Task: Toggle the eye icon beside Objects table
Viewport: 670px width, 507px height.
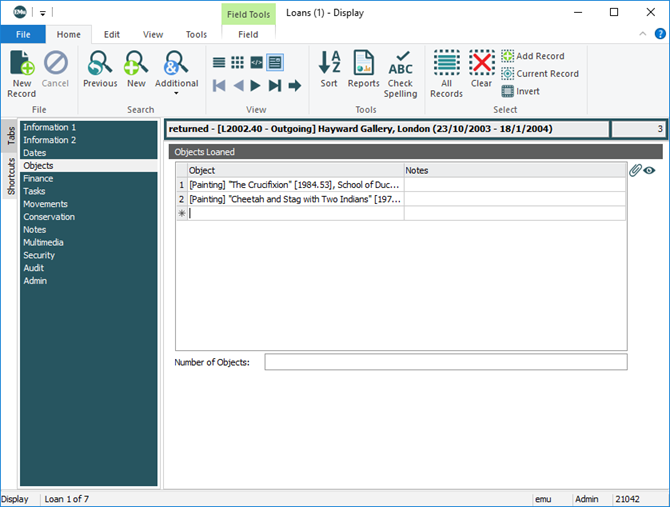Action: 650,171
